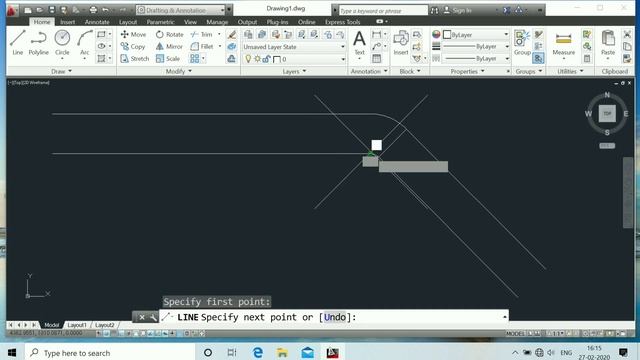Click the Undo option in command line
640x360 pixels.
coord(334,317)
